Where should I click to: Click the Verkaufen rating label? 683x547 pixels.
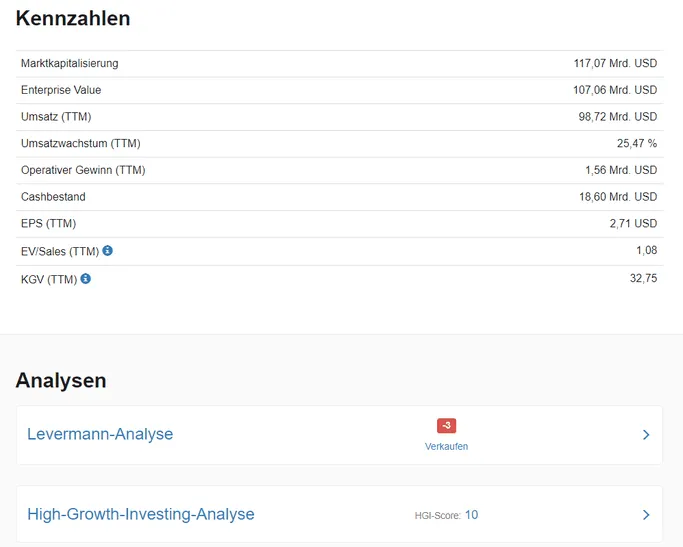[446, 446]
